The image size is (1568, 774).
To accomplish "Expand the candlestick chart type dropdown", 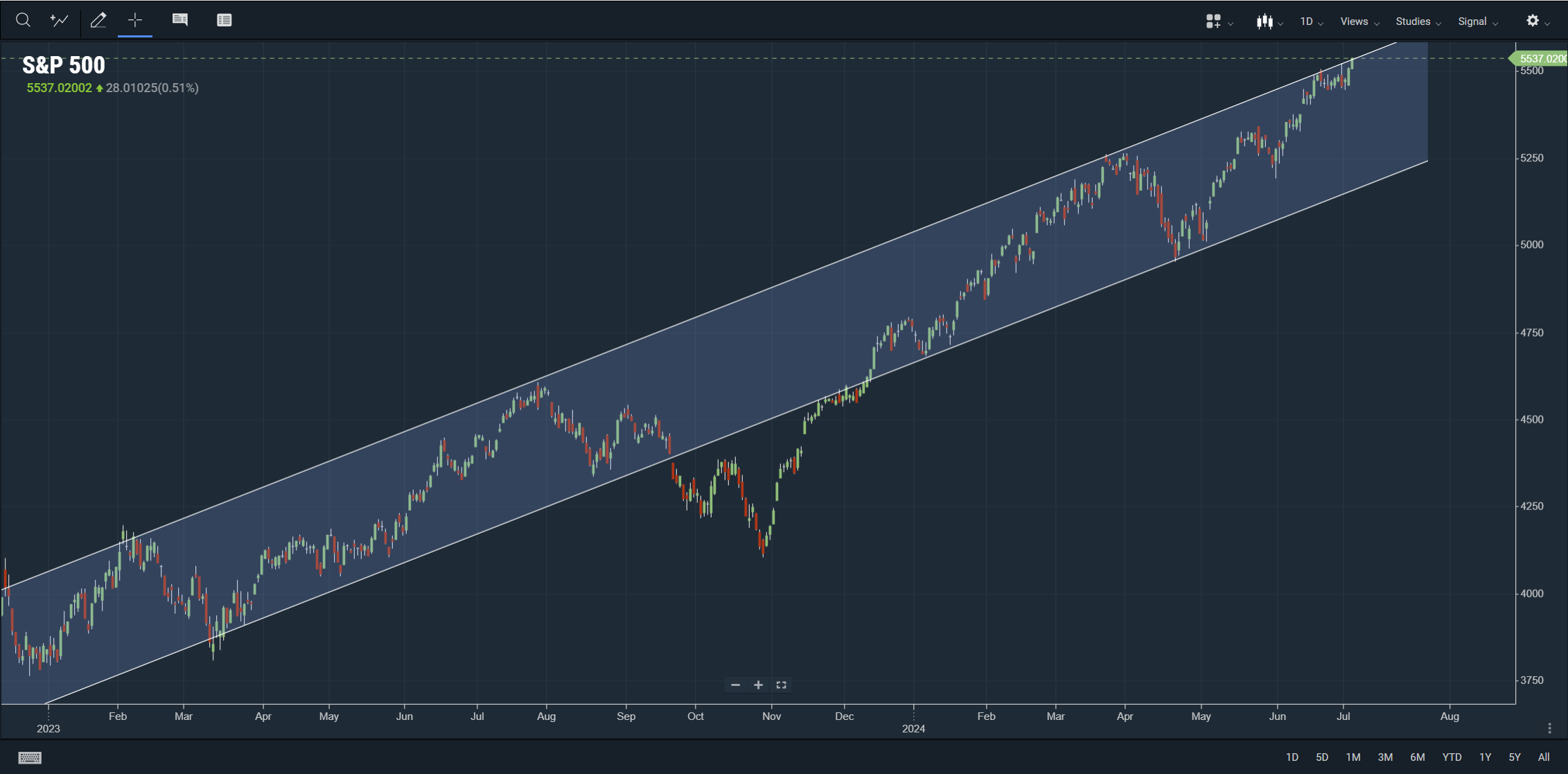I will tap(1269, 21).
